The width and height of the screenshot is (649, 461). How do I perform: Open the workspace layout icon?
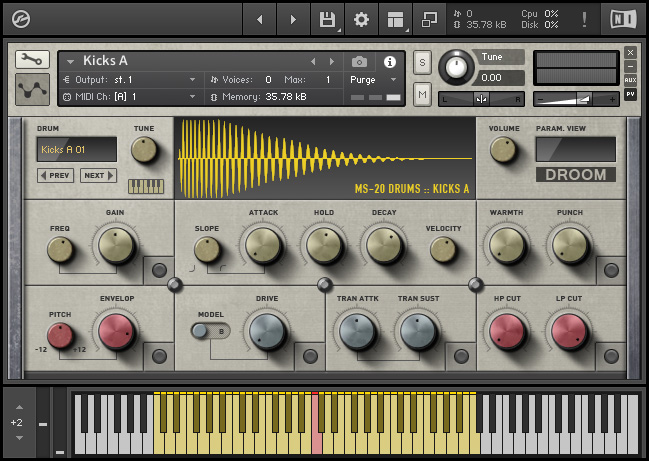(395, 19)
